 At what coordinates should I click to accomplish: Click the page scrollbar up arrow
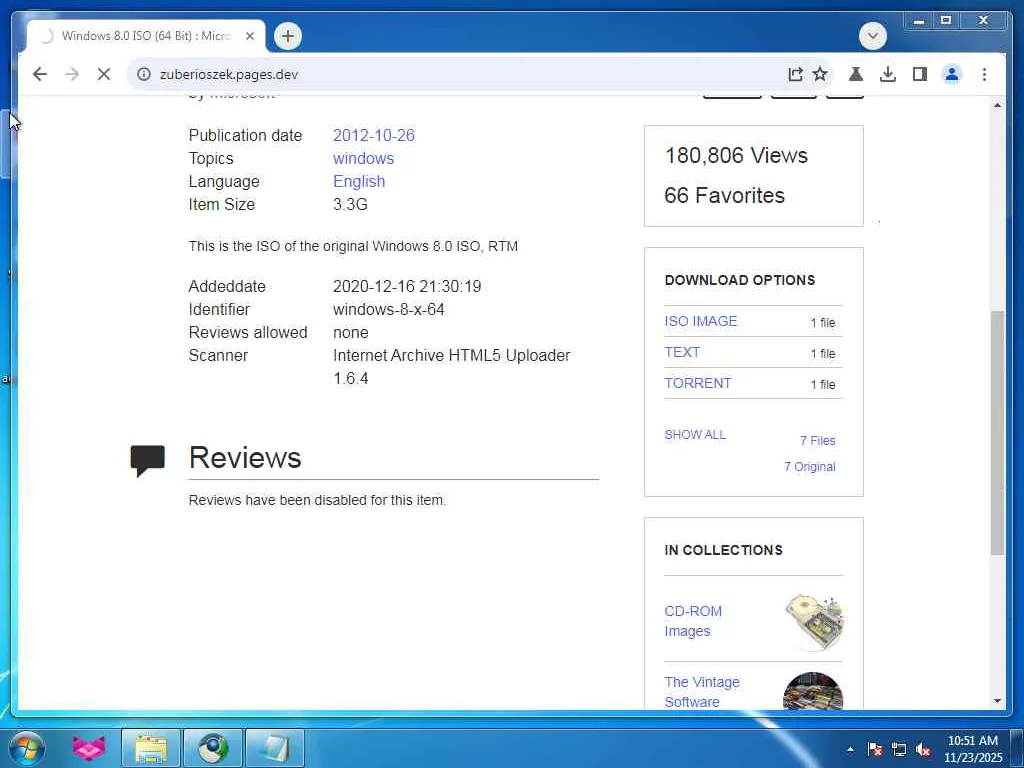coord(997,105)
